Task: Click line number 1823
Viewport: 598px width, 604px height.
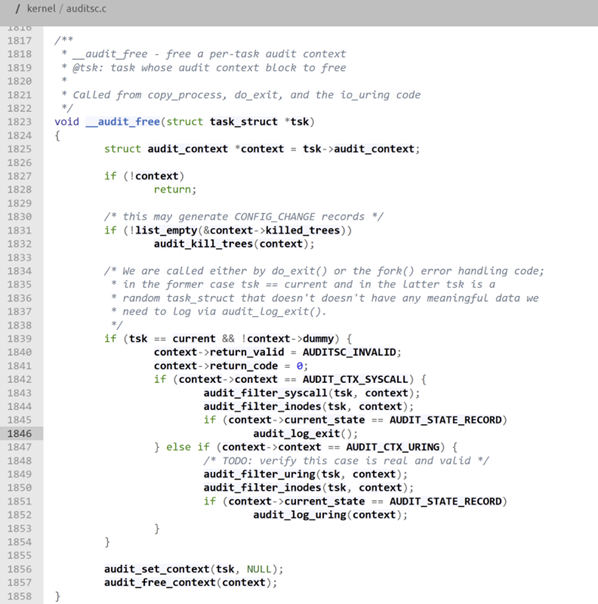Action: (19, 122)
